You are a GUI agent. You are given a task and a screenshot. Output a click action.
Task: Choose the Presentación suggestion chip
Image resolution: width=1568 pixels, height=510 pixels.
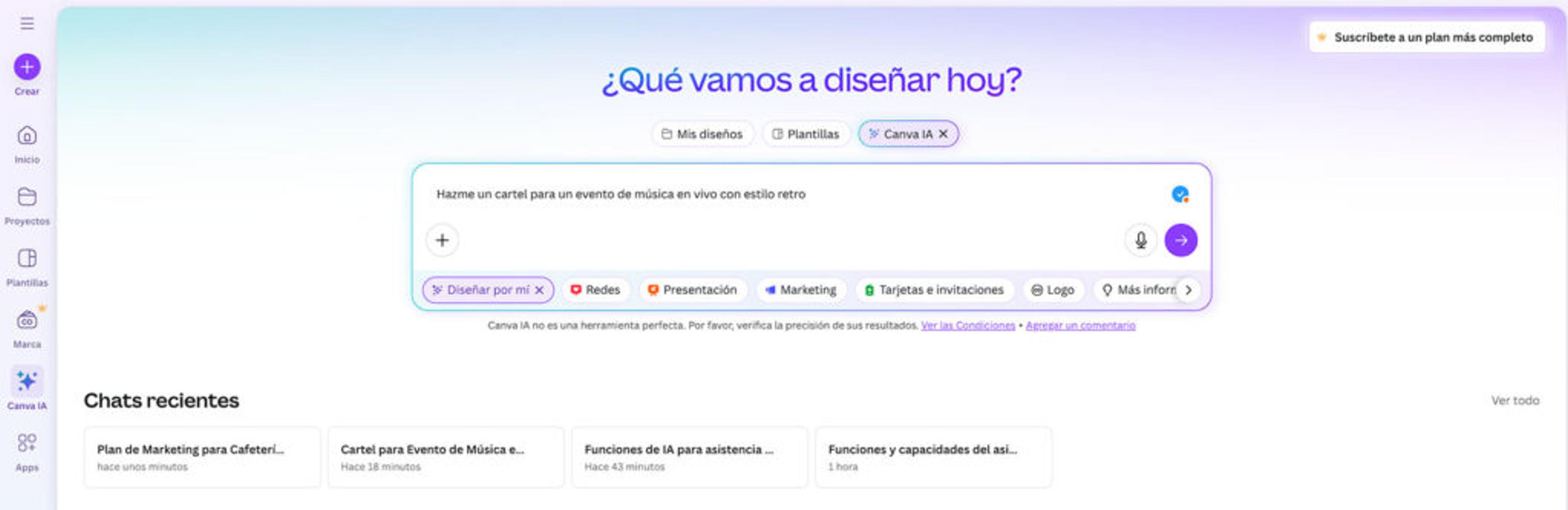coord(692,290)
